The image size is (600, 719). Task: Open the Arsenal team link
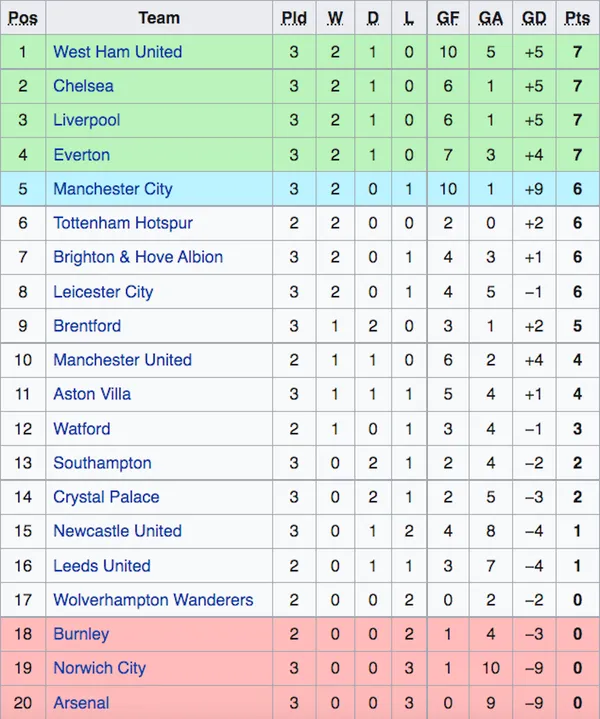[81, 702]
